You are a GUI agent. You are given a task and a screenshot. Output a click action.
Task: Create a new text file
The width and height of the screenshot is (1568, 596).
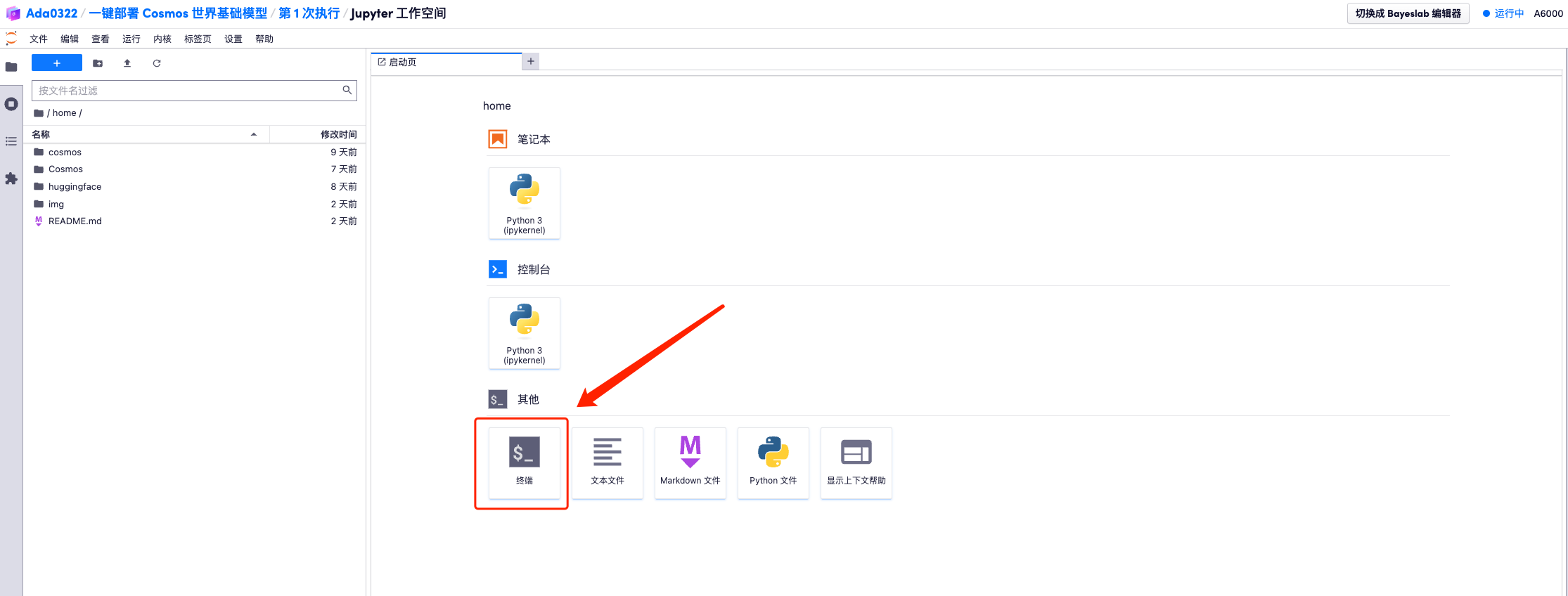click(607, 462)
